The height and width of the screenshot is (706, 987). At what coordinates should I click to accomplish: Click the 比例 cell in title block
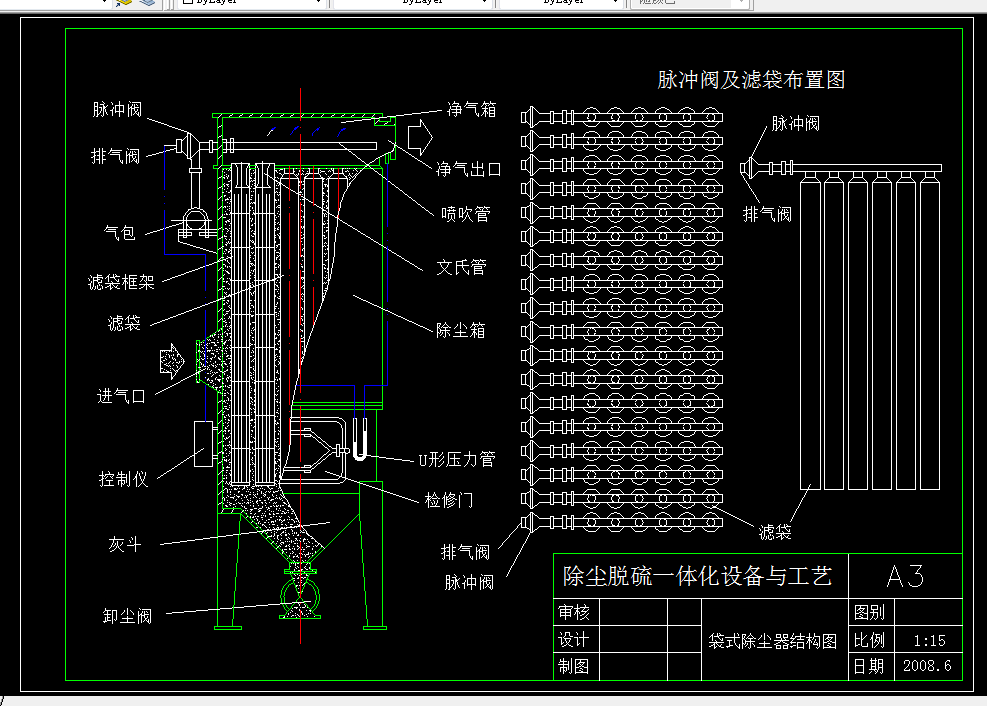tap(869, 641)
